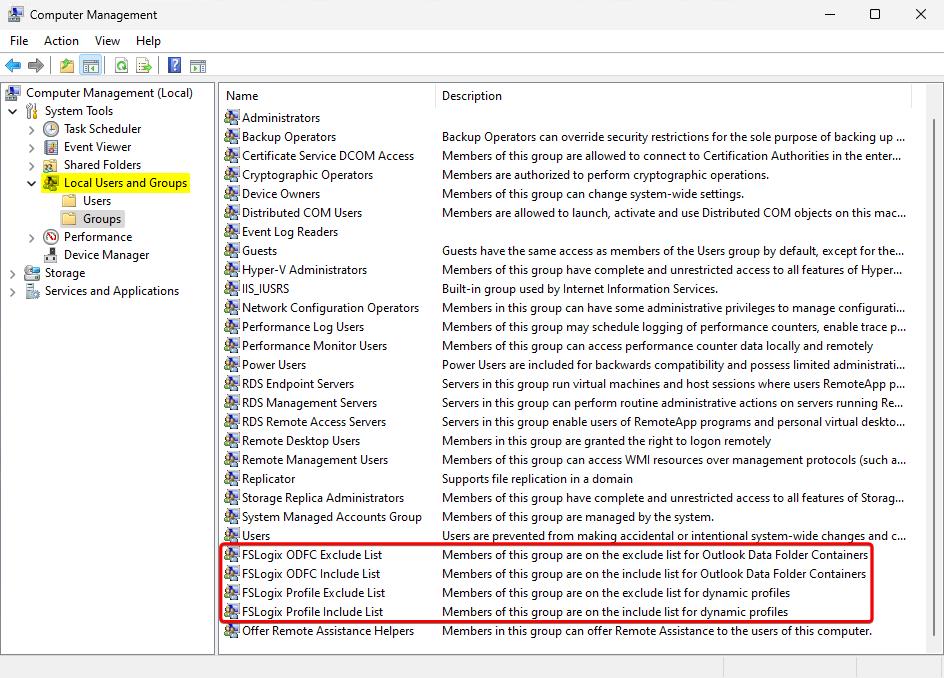Click the System Tools wrench icon

click(x=32, y=111)
